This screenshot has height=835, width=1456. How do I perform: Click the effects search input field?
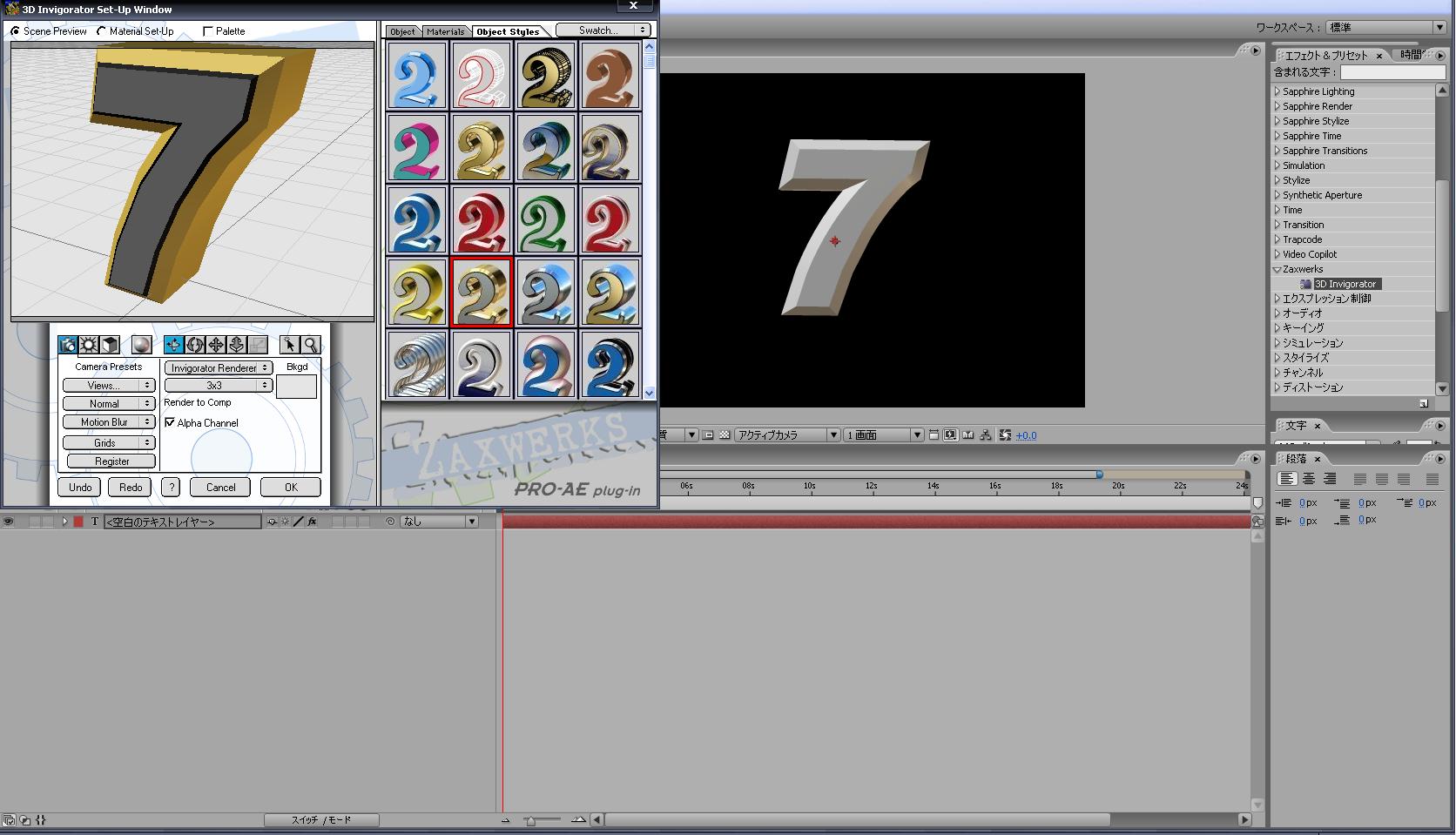(1392, 72)
